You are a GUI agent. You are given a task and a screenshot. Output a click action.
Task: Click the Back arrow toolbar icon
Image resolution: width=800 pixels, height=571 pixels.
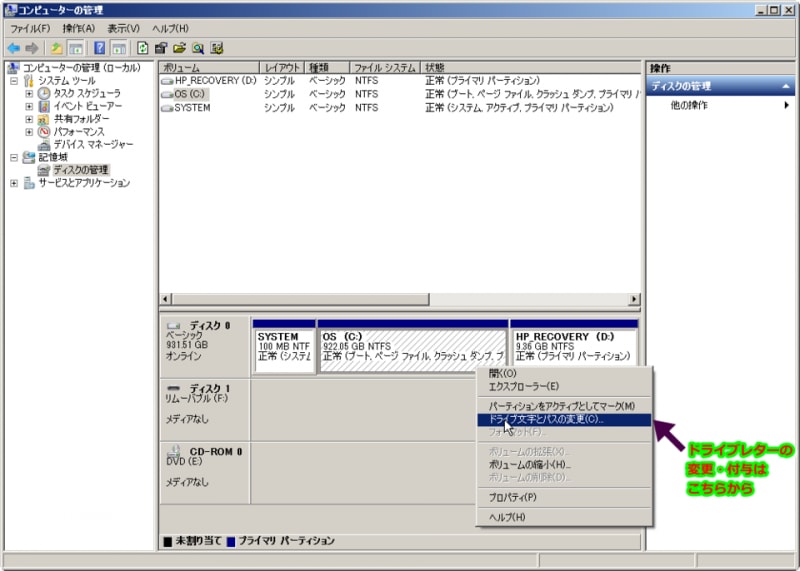[13, 48]
